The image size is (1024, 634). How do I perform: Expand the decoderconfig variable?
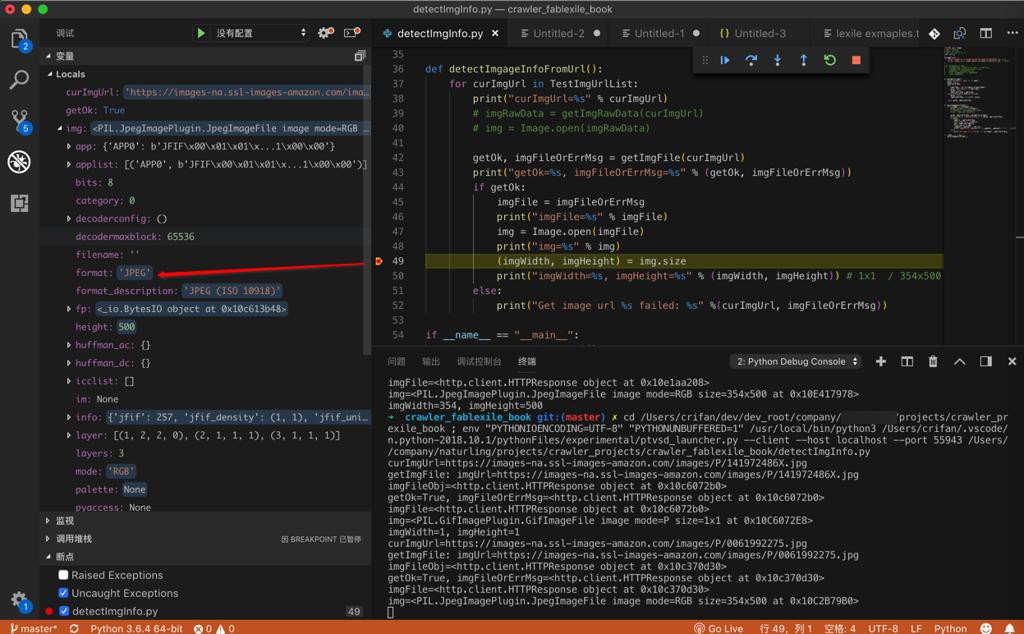click(x=69, y=219)
